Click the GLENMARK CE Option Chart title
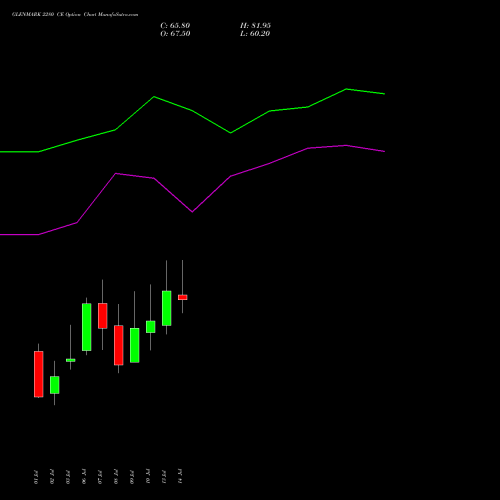 pos(75,15)
